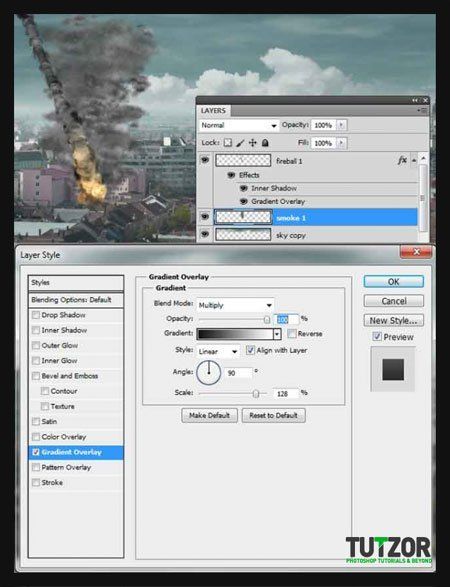Click the lock transparent pixels icon
The height and width of the screenshot is (587, 450).
point(228,143)
